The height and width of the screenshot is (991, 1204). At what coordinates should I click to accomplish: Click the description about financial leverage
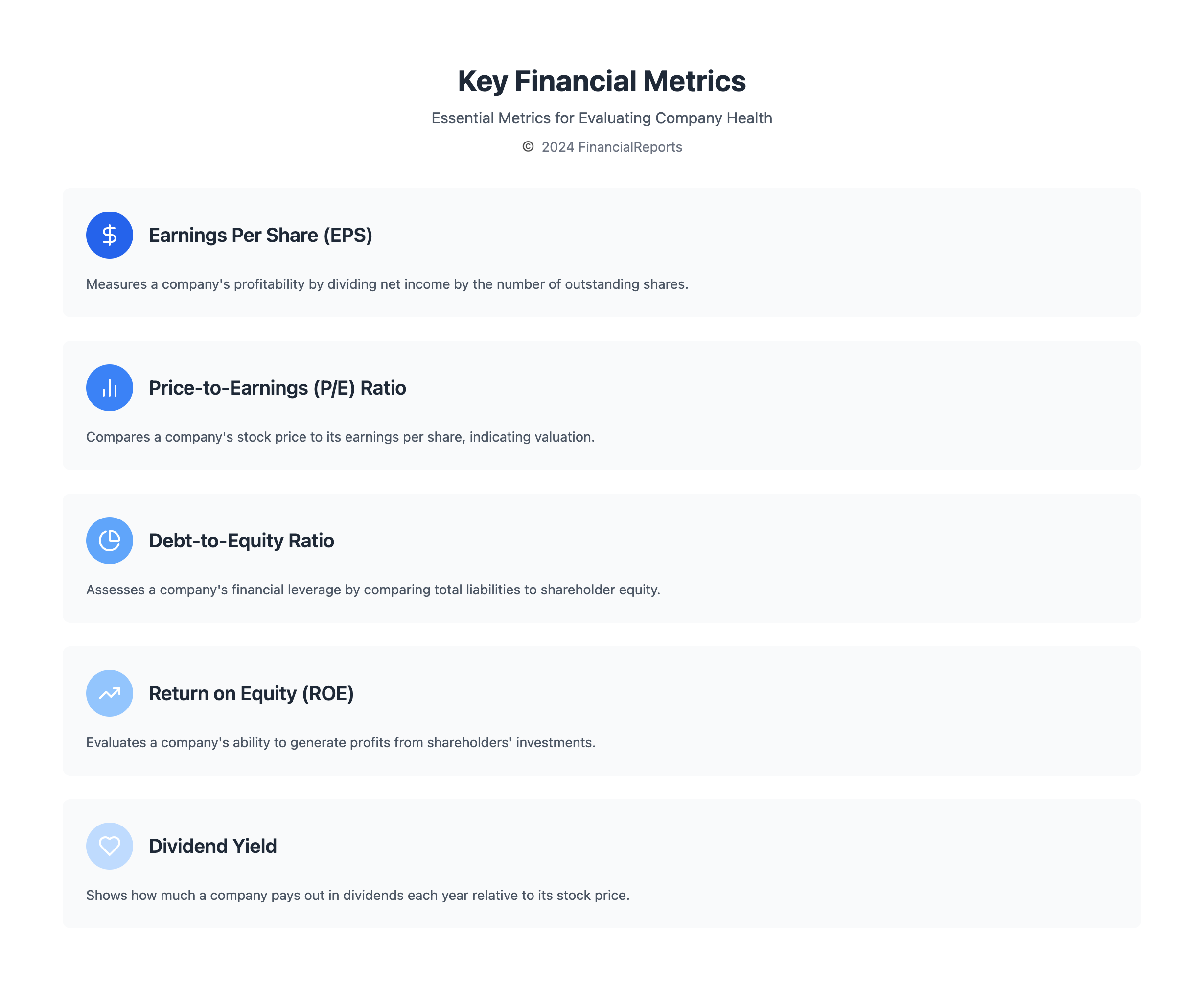pyautogui.click(x=372, y=590)
